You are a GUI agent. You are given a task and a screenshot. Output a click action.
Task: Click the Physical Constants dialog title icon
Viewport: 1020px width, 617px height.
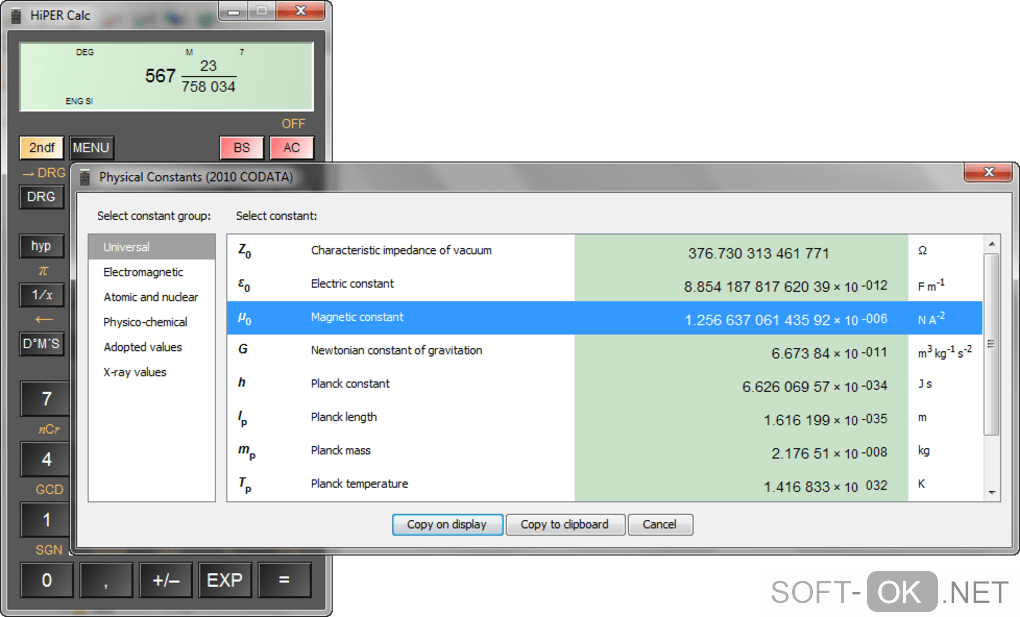85,177
